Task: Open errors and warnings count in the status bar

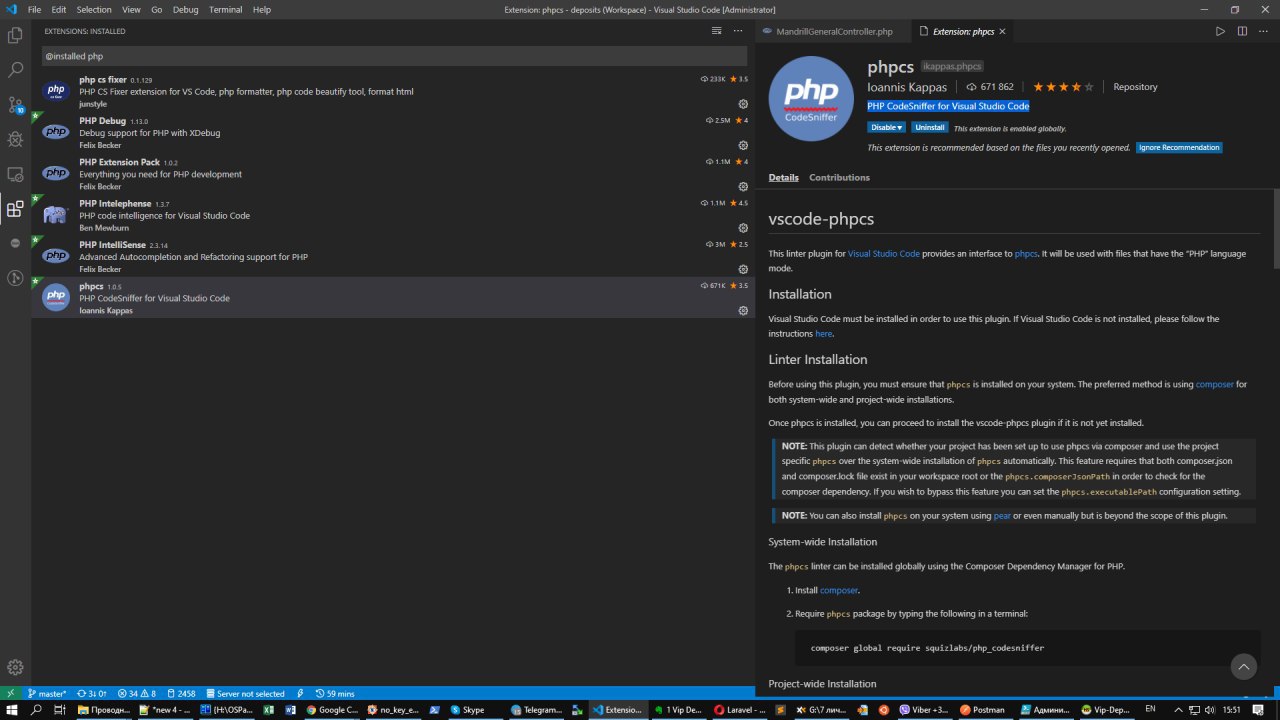Action: click(x=137, y=693)
